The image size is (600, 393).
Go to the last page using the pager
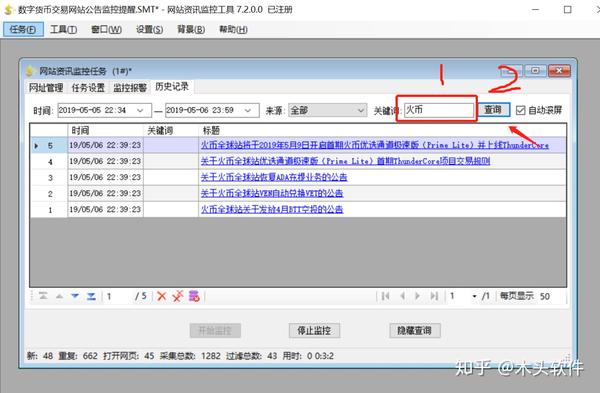(x=434, y=296)
